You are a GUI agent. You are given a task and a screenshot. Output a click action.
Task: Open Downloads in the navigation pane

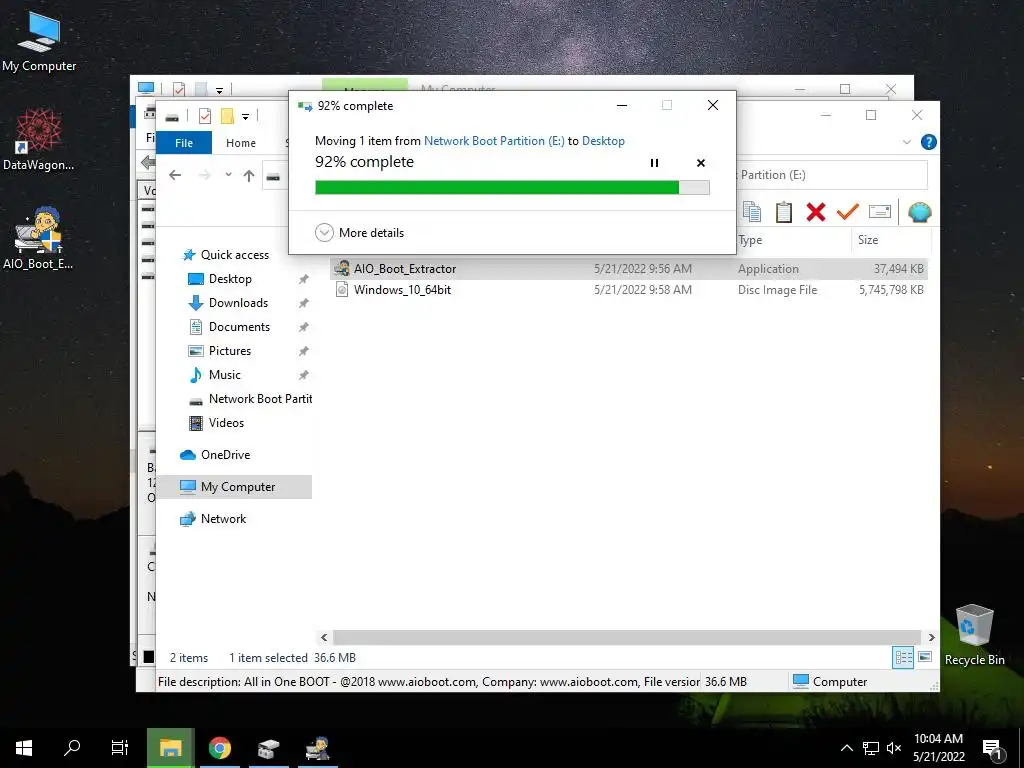[x=238, y=303]
